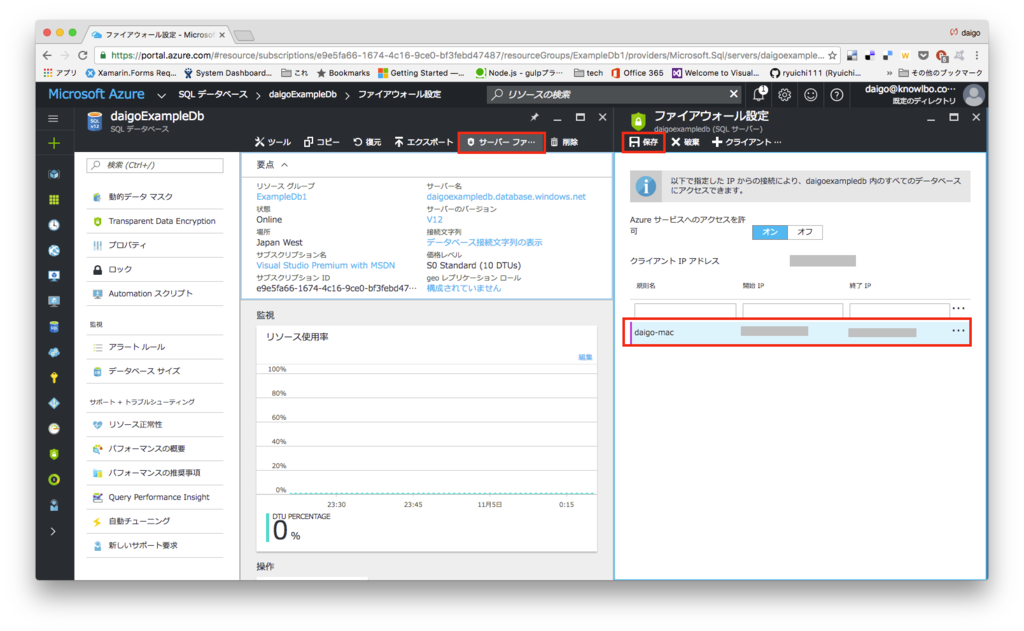Discard changes with 破棄
Viewport: 1024px width, 631px height.
click(x=686, y=142)
